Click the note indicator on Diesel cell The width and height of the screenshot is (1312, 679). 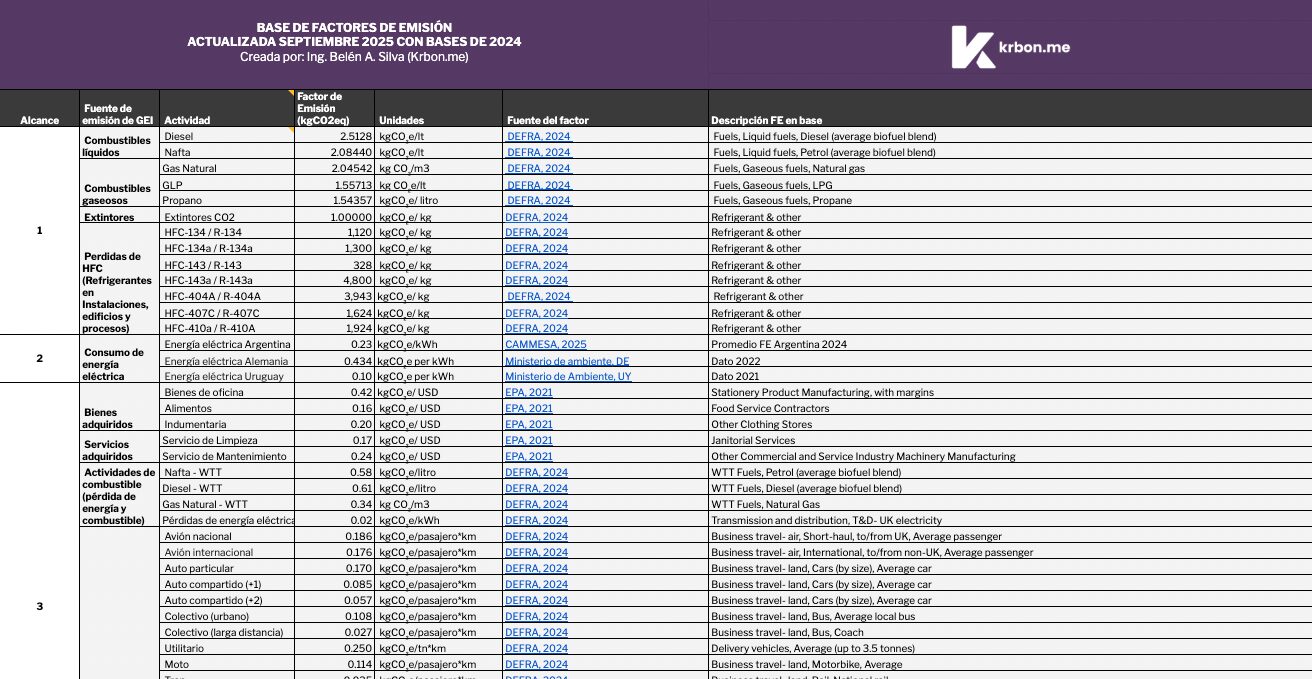(291, 131)
